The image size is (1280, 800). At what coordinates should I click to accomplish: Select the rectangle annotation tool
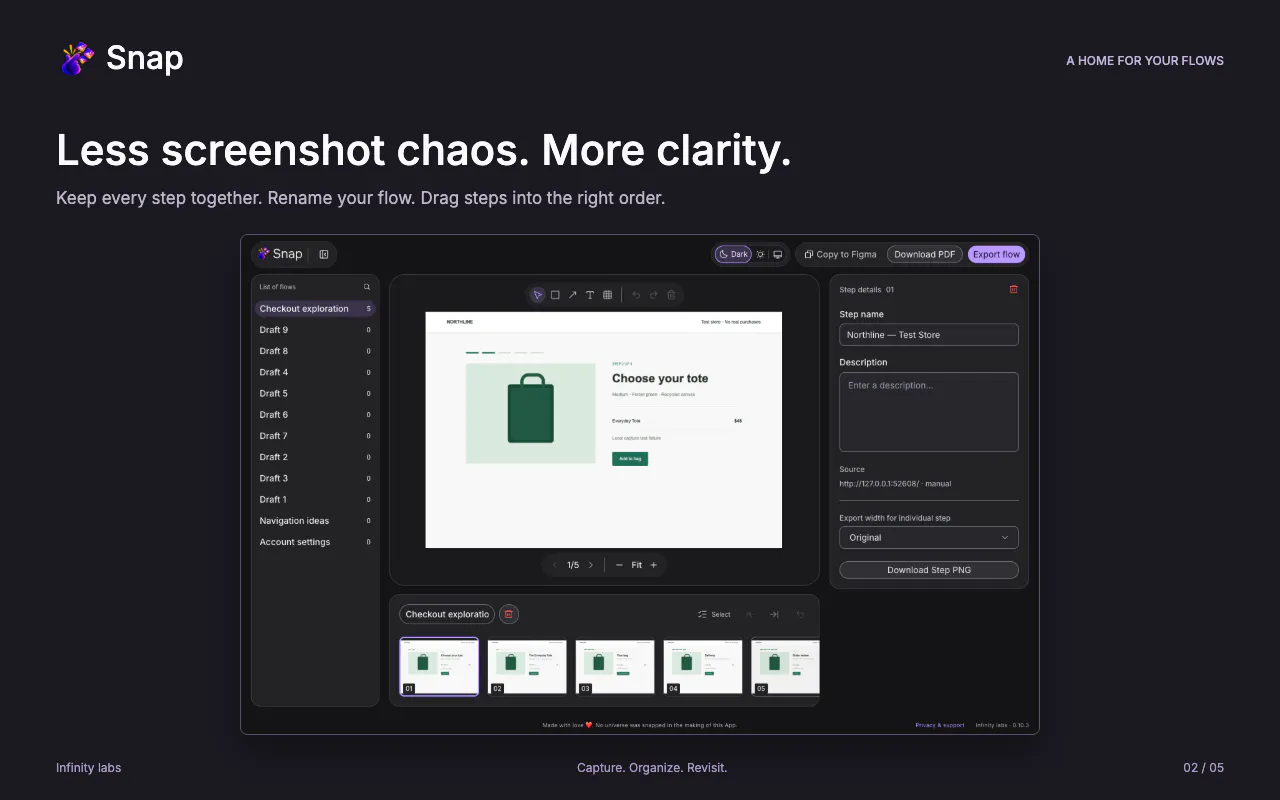click(x=555, y=295)
